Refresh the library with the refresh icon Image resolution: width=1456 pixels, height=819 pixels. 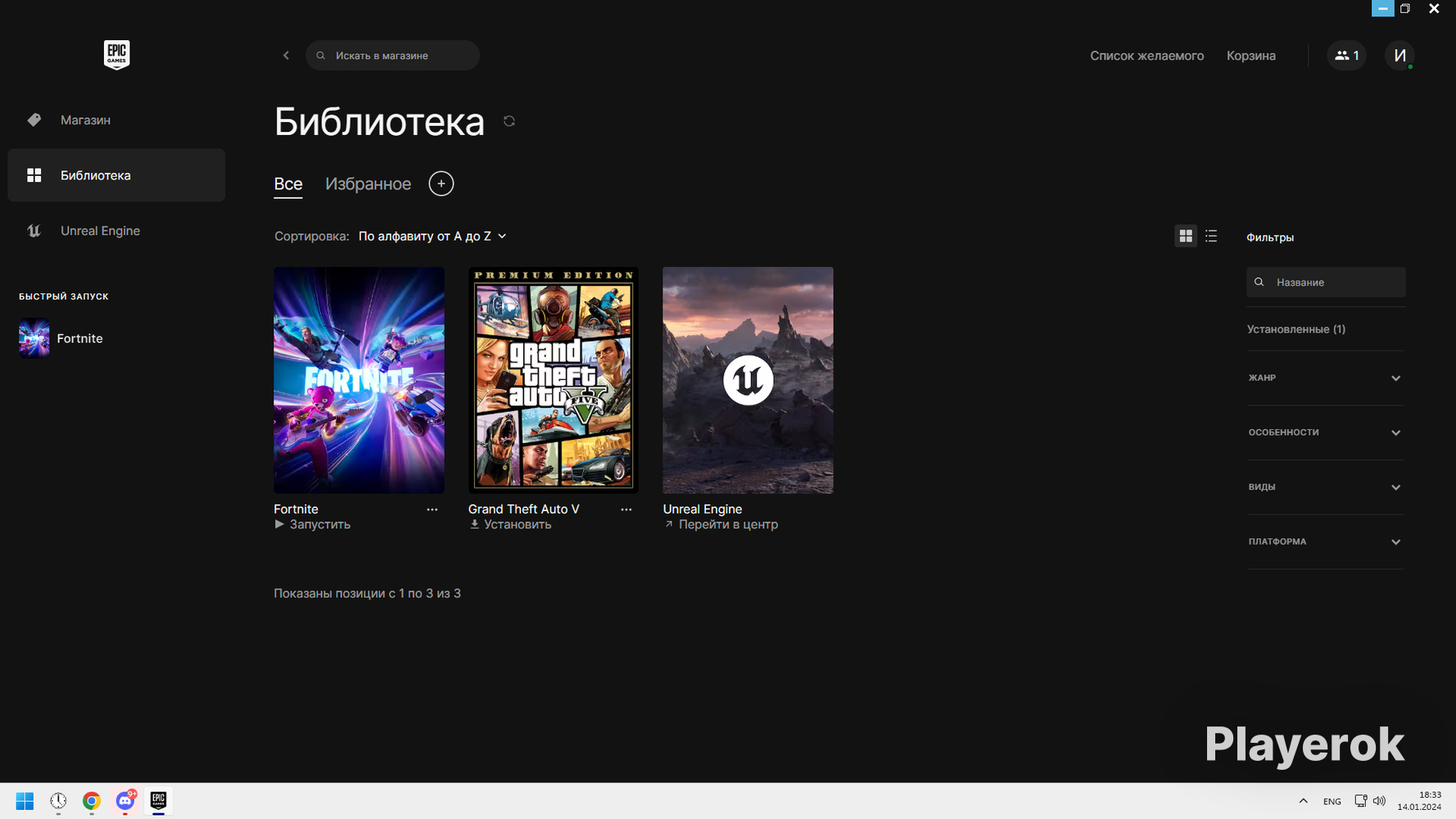[509, 121]
